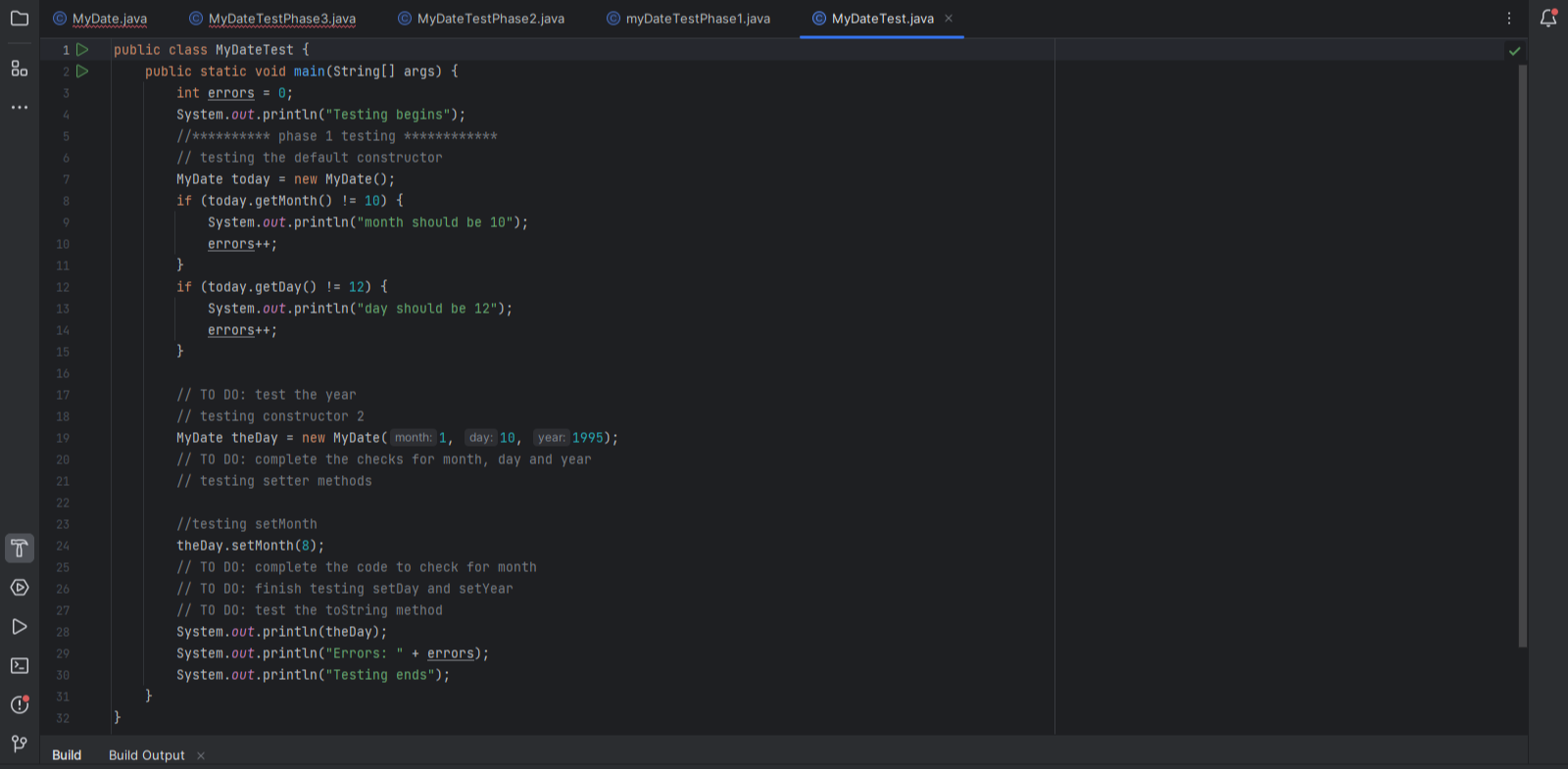Click "today.getDay()" in the if statement

pos(262,287)
